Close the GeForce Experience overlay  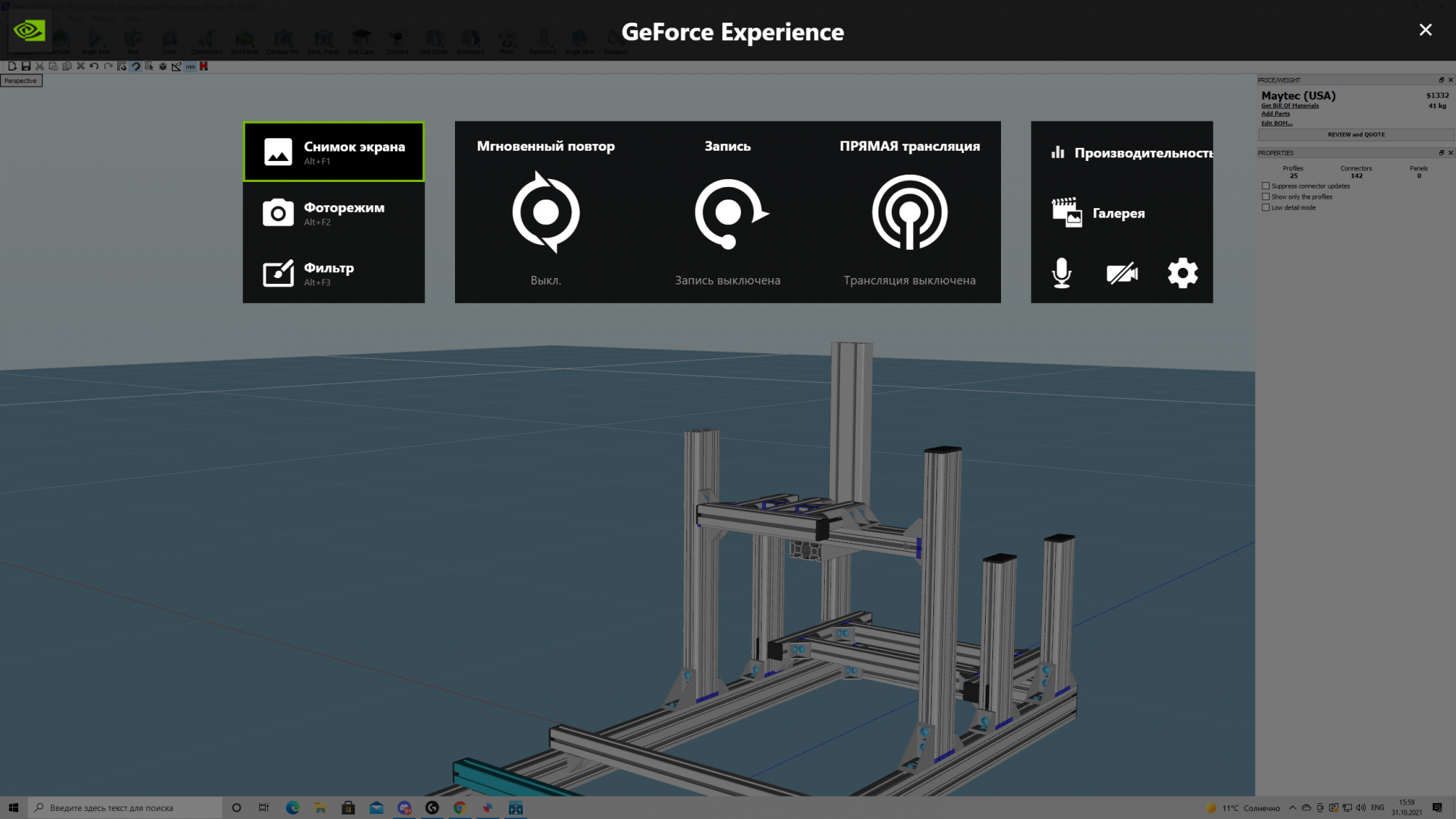(1425, 30)
